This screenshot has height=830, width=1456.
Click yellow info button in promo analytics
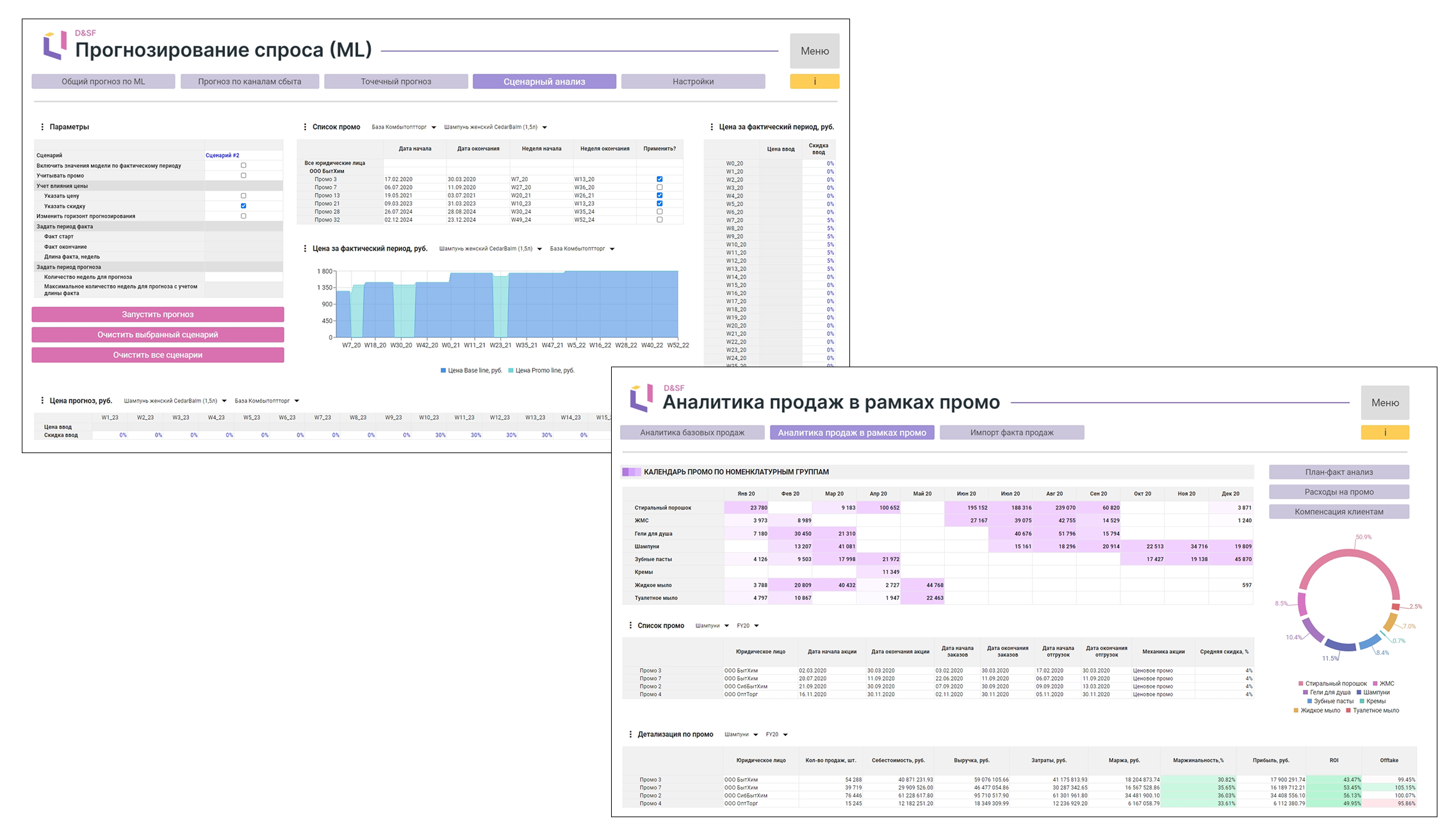point(1384,433)
